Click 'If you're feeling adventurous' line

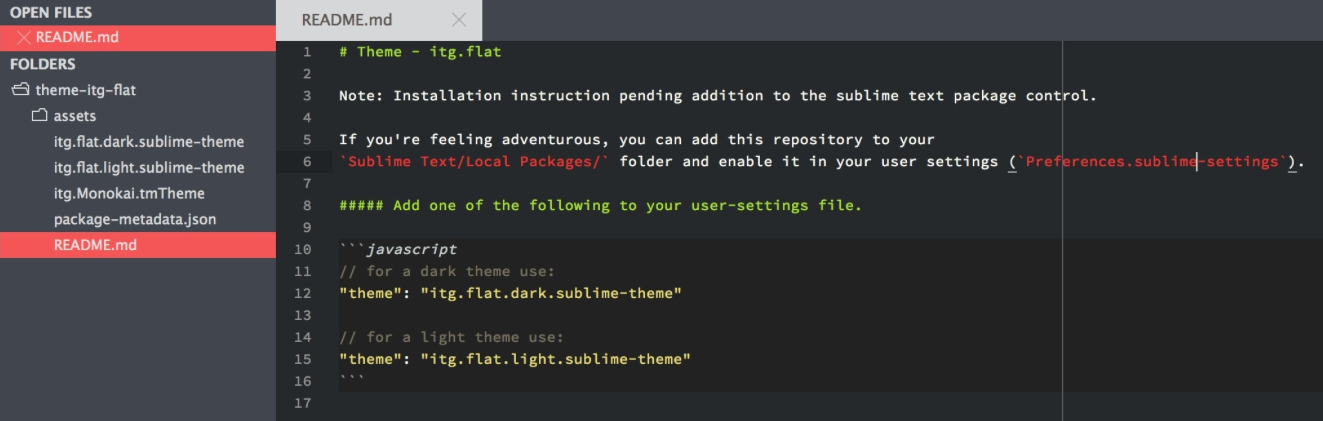coord(637,140)
